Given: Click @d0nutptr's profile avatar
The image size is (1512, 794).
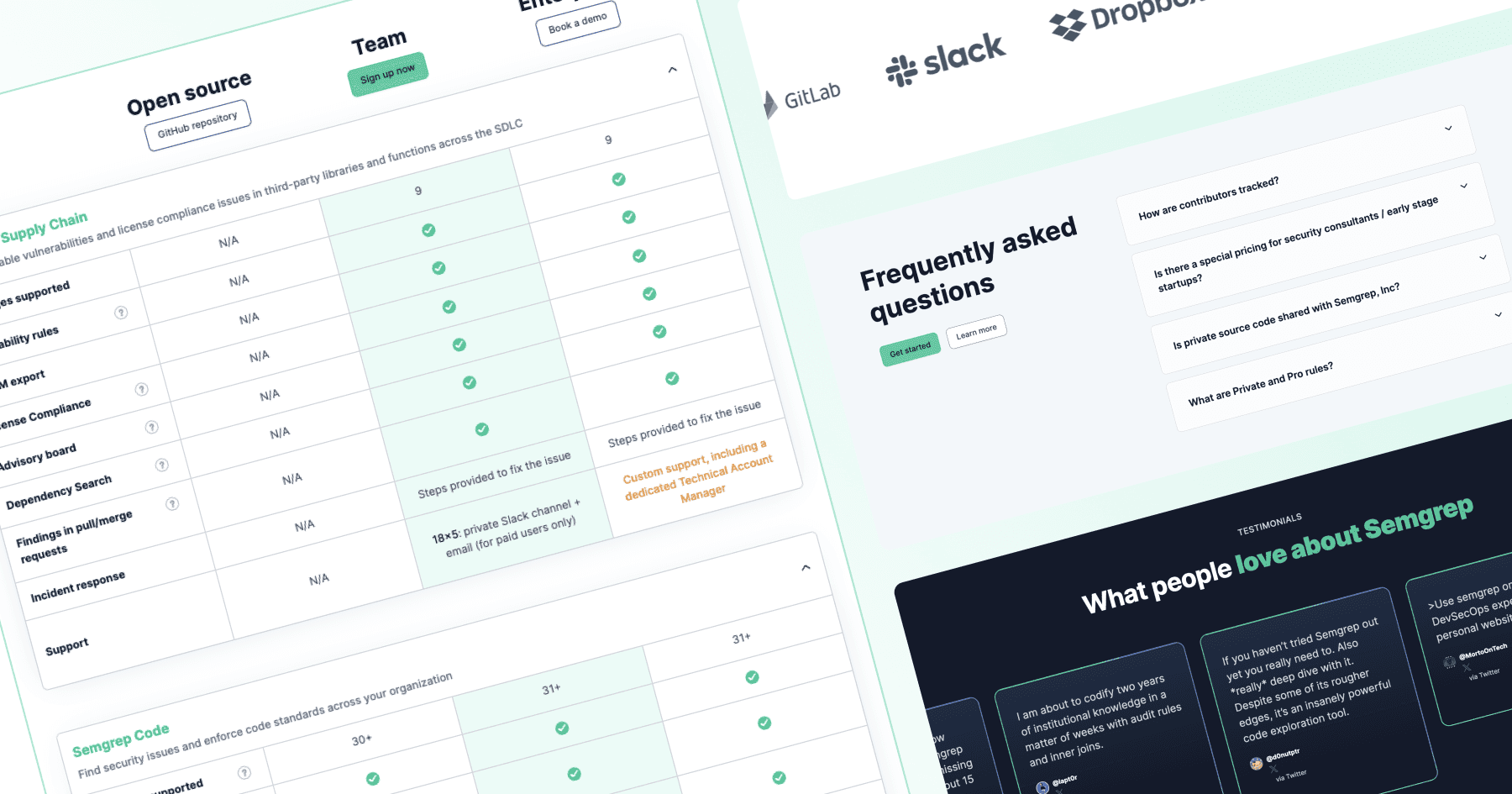Looking at the screenshot, I should coord(1257,763).
